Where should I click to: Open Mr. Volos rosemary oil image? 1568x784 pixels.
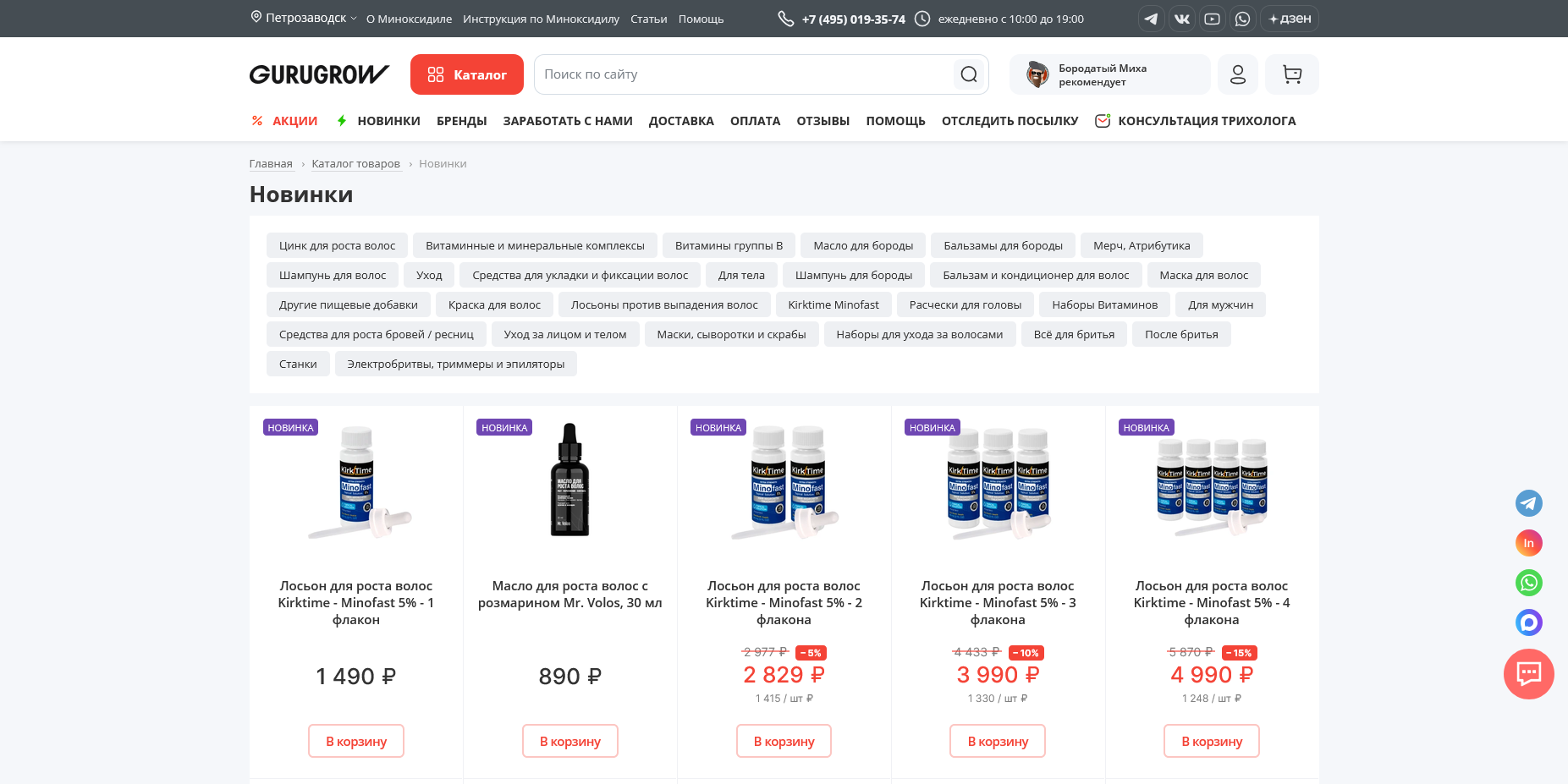coord(570,480)
